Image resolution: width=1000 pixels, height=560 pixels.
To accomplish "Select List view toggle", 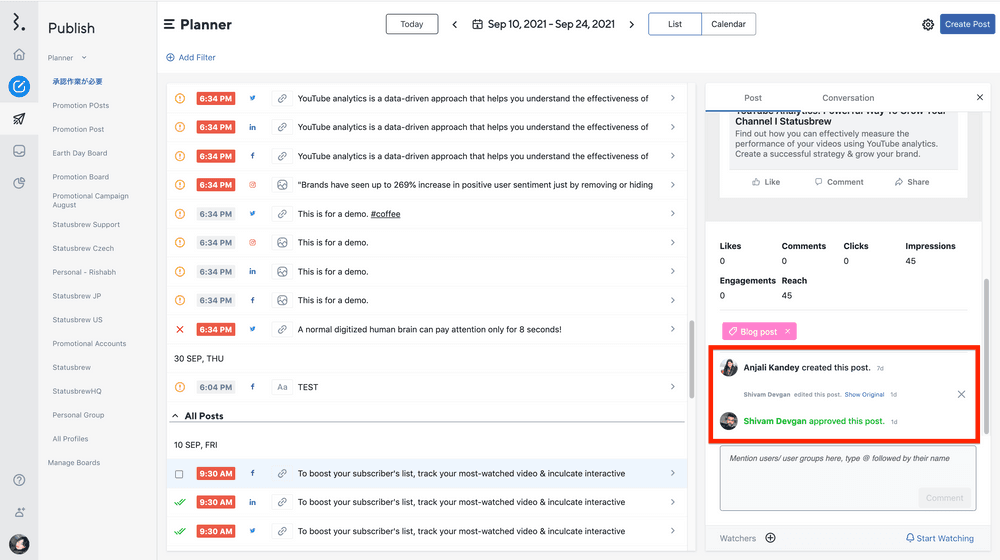I will [x=675, y=24].
